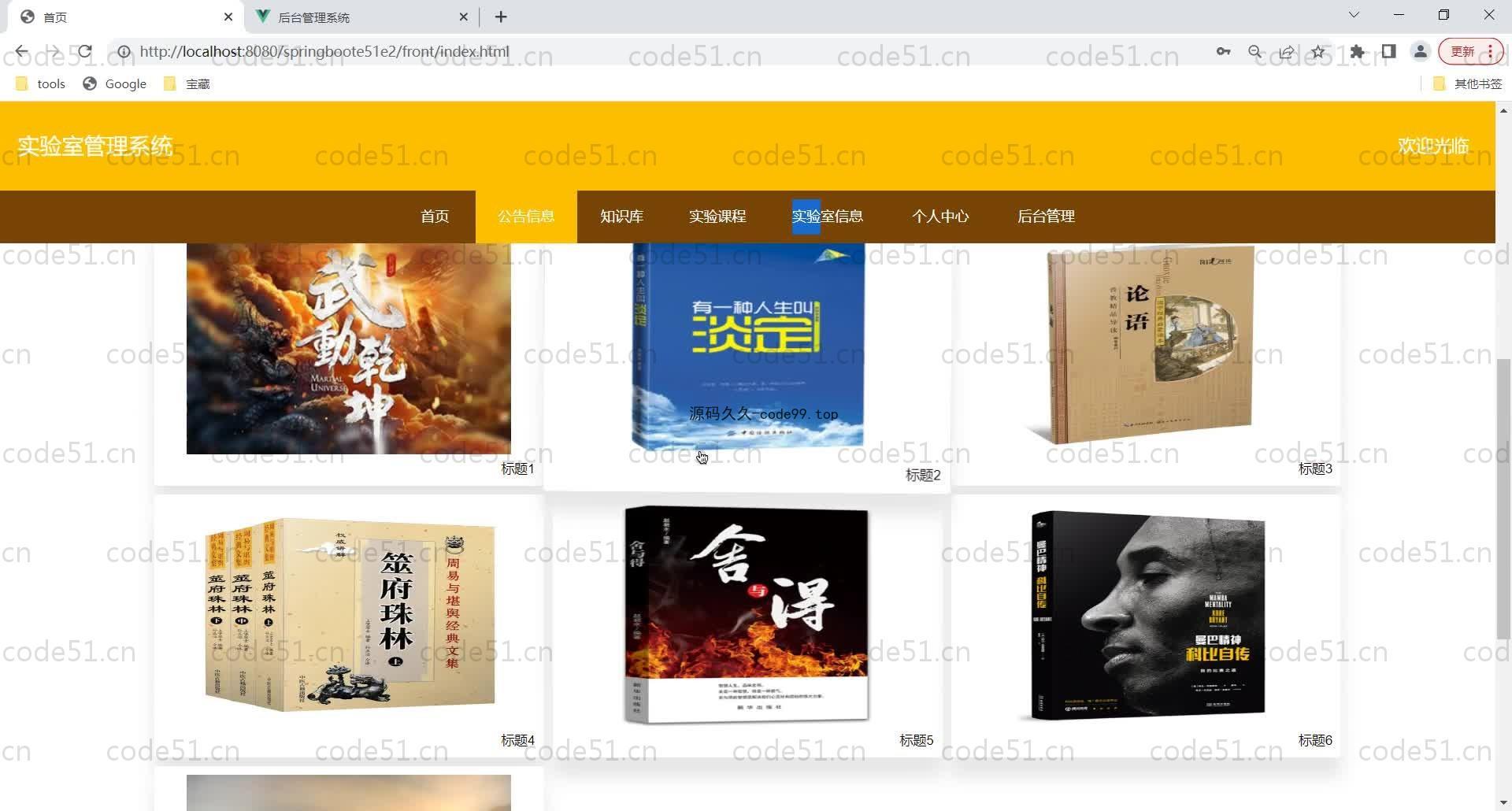1512x811 pixels.
Task: Open the tools bookmark folder
Action: (41, 83)
